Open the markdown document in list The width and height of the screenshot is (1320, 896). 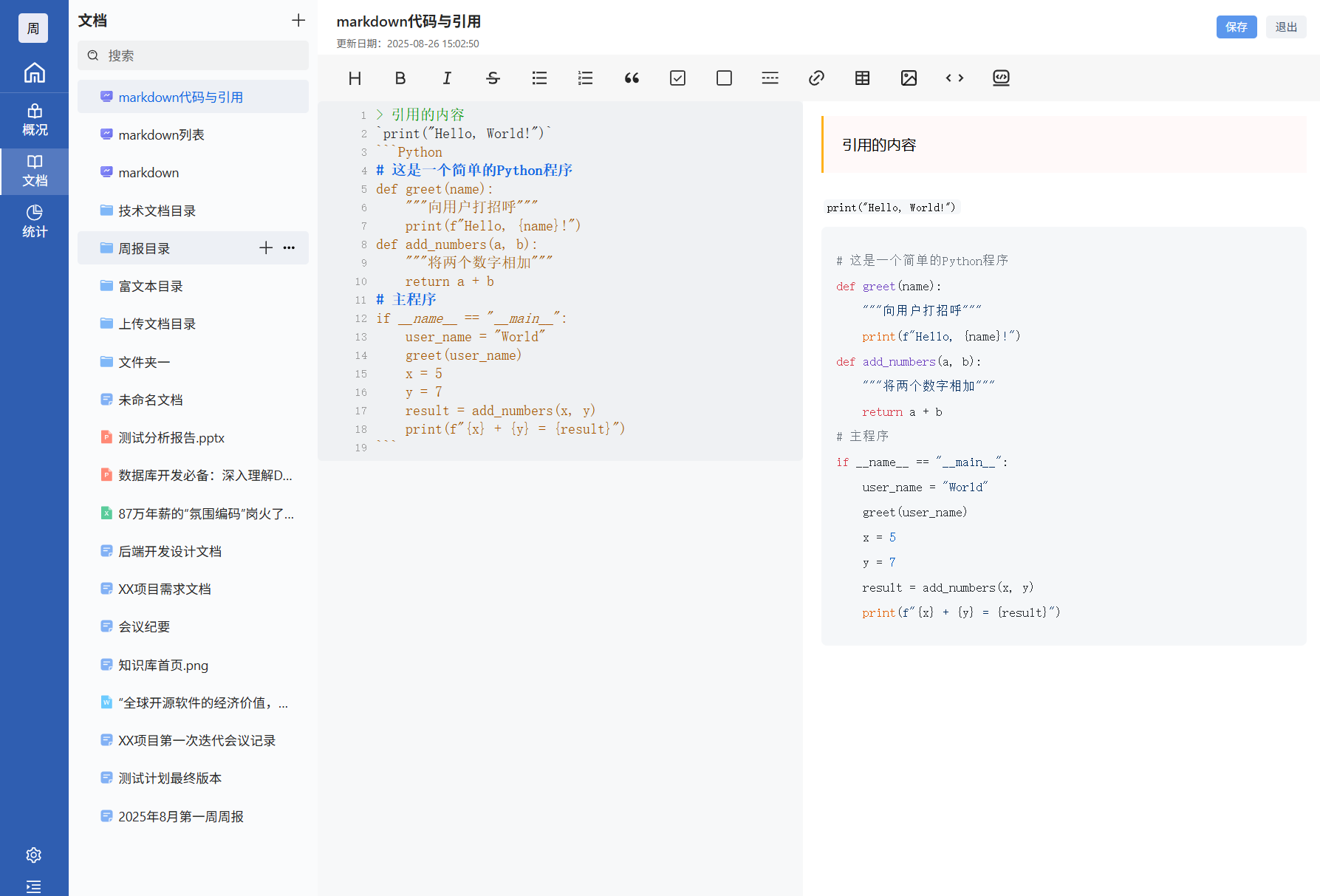193,172
